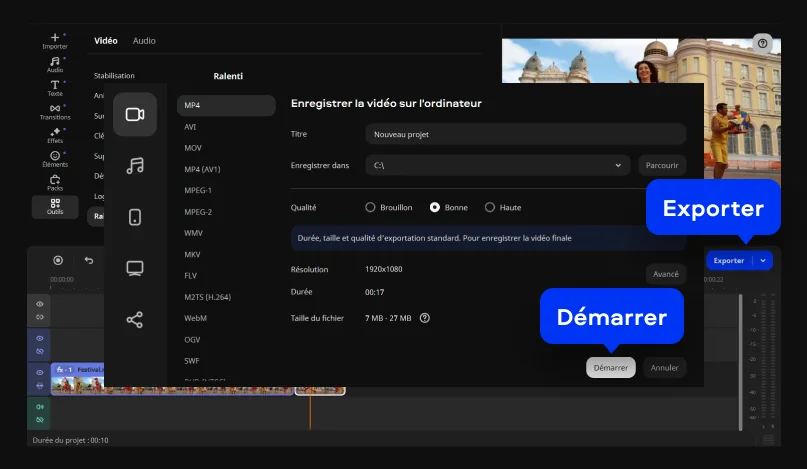Choose the mobile device export icon
The height and width of the screenshot is (469, 807).
135,217
